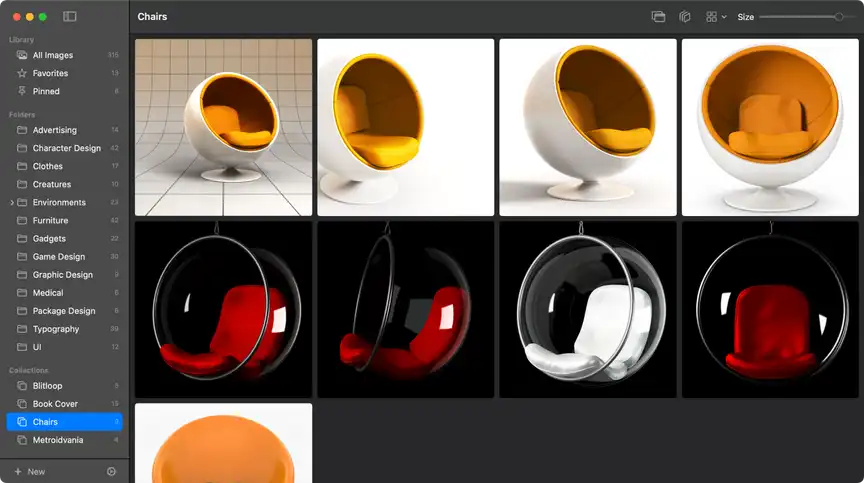Select the Typography folder
Image resolution: width=864 pixels, height=483 pixels.
[64, 329]
